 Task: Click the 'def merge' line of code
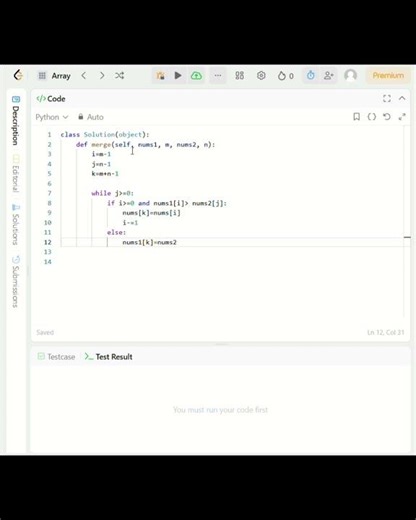tap(145, 145)
